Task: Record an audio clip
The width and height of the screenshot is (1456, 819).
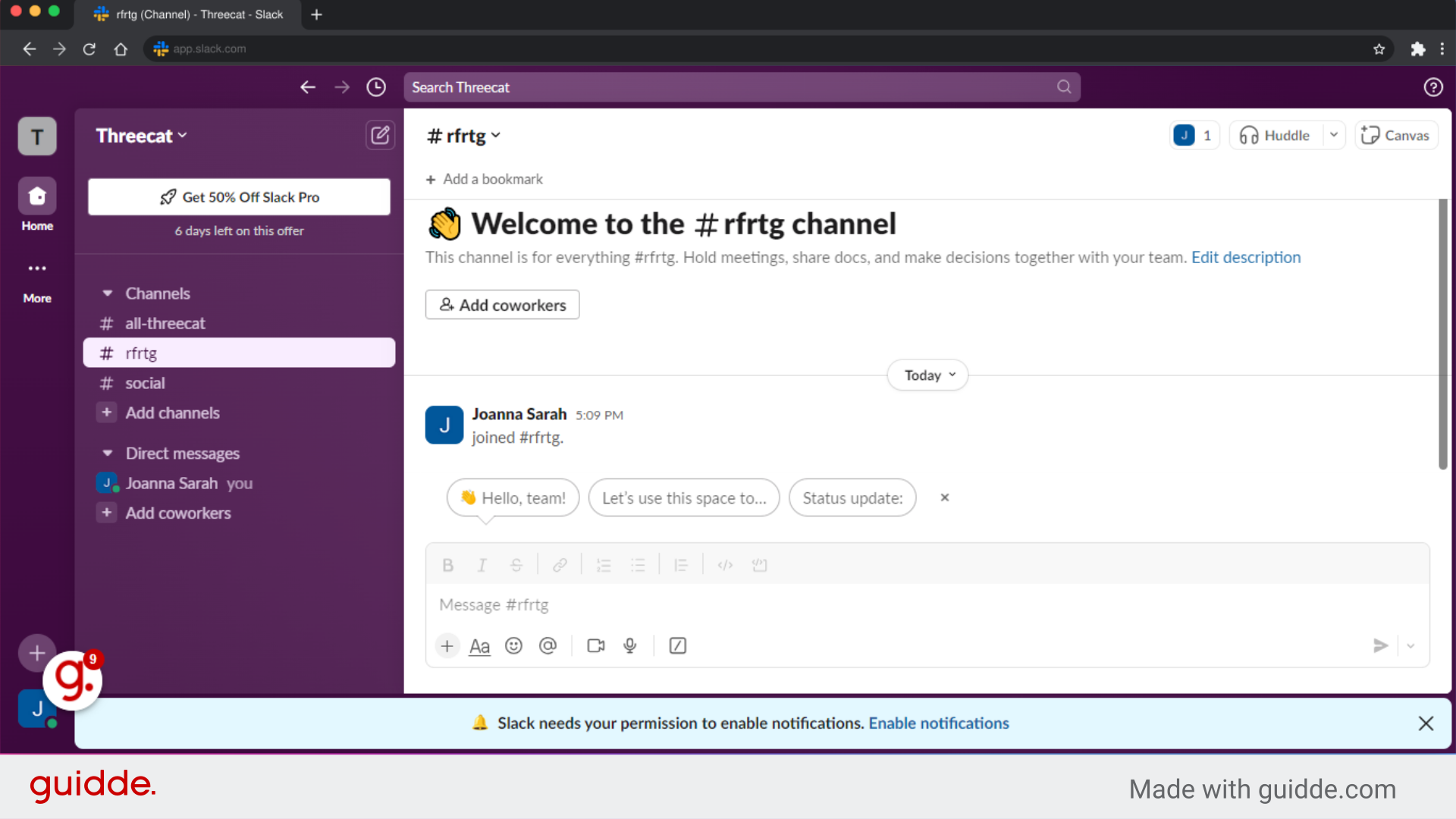Action: (629, 645)
